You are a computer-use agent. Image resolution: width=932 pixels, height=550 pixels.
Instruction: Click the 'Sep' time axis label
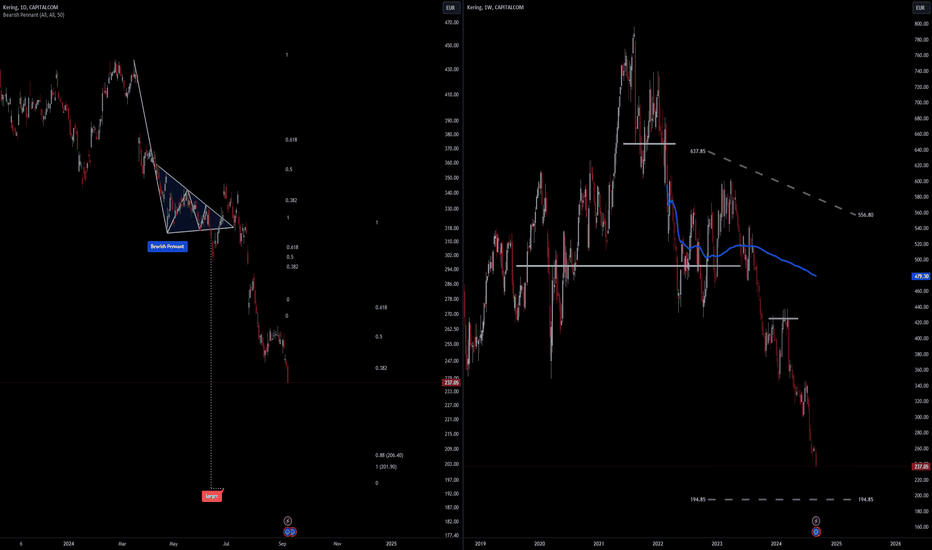click(x=282, y=543)
